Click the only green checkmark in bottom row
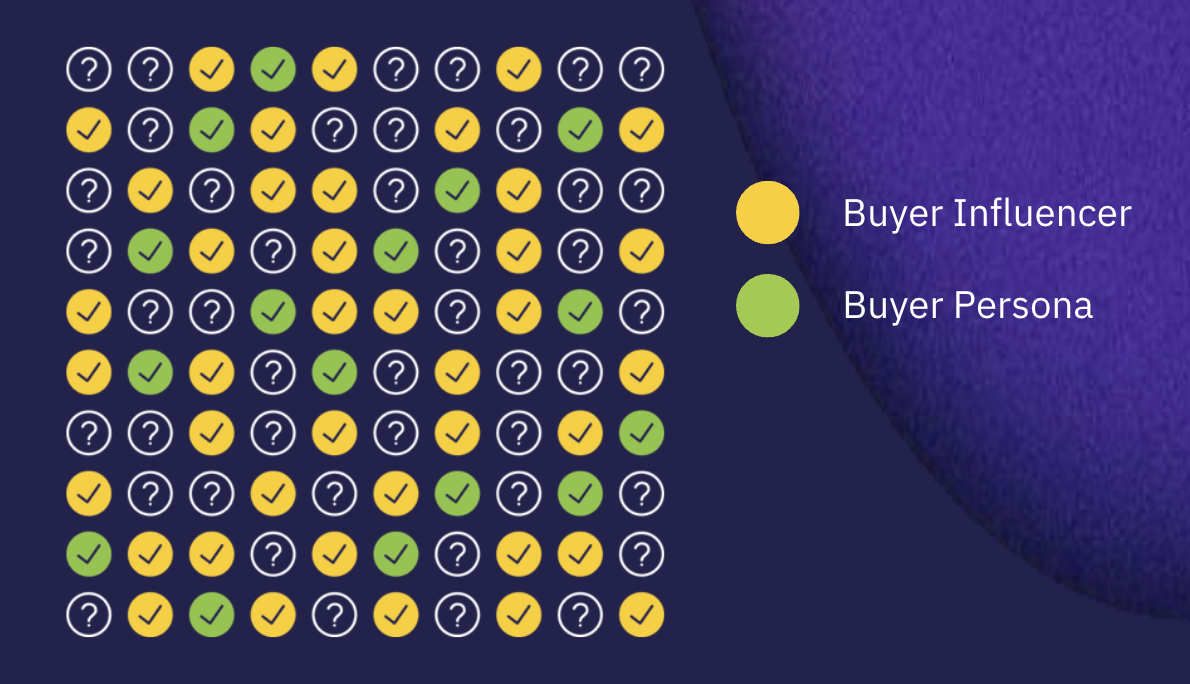Image resolution: width=1190 pixels, height=684 pixels. tap(211, 615)
